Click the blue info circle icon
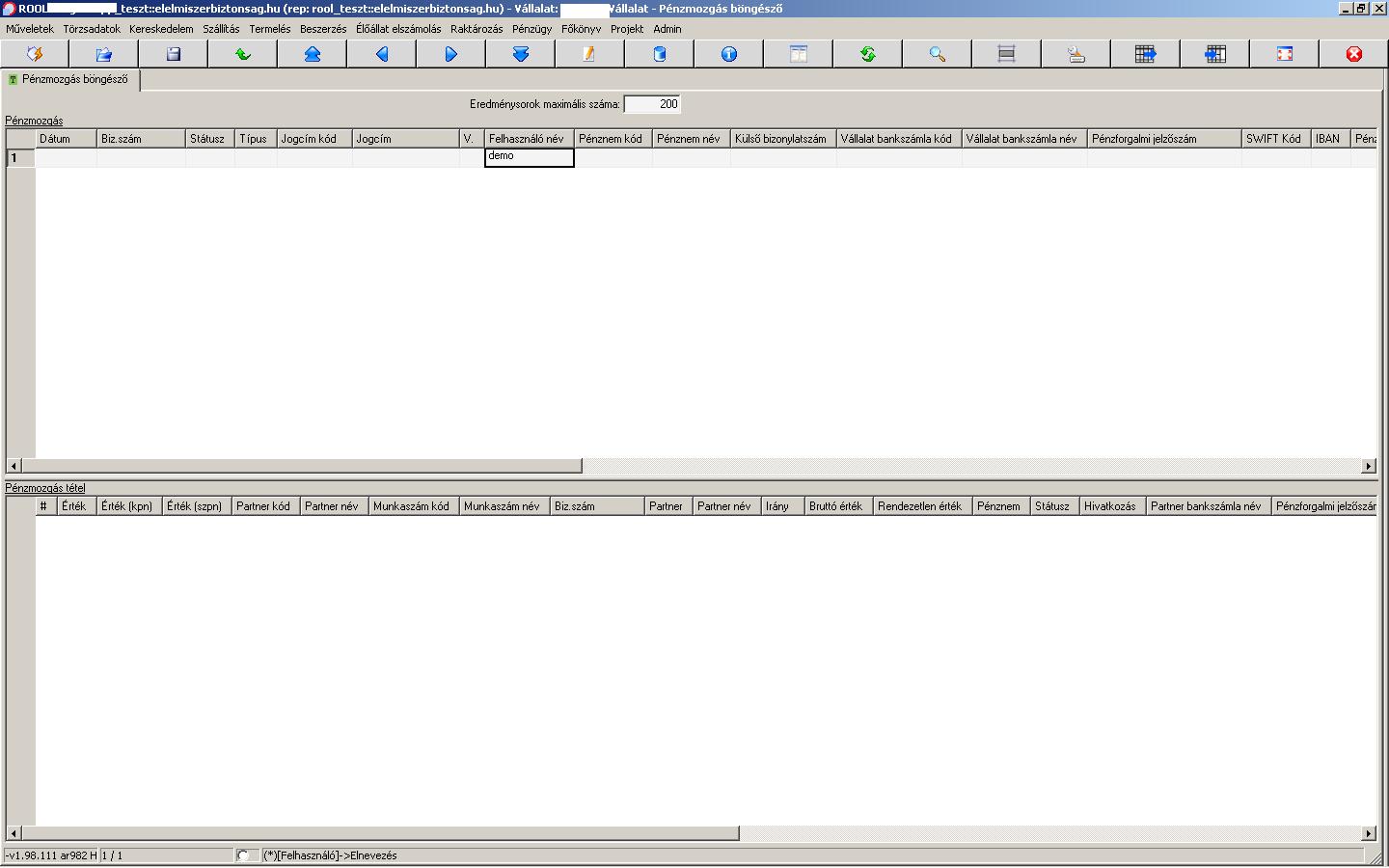The height and width of the screenshot is (868, 1389). coord(729,54)
